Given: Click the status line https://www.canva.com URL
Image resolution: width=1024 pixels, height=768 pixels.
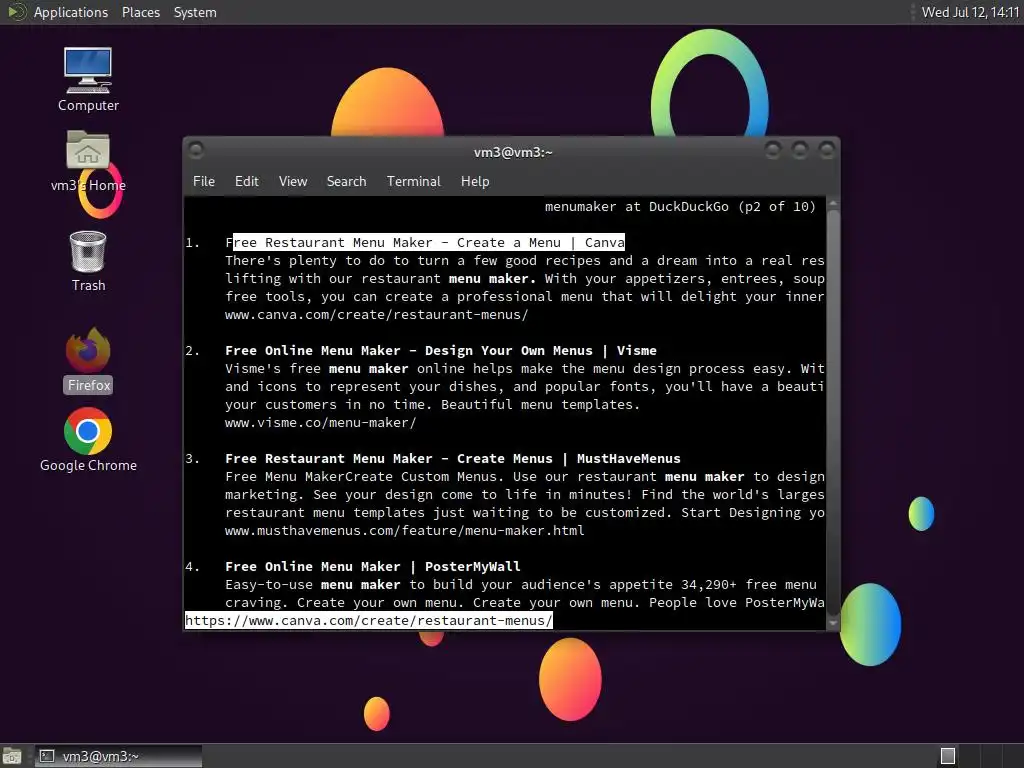Looking at the screenshot, I should (369, 620).
